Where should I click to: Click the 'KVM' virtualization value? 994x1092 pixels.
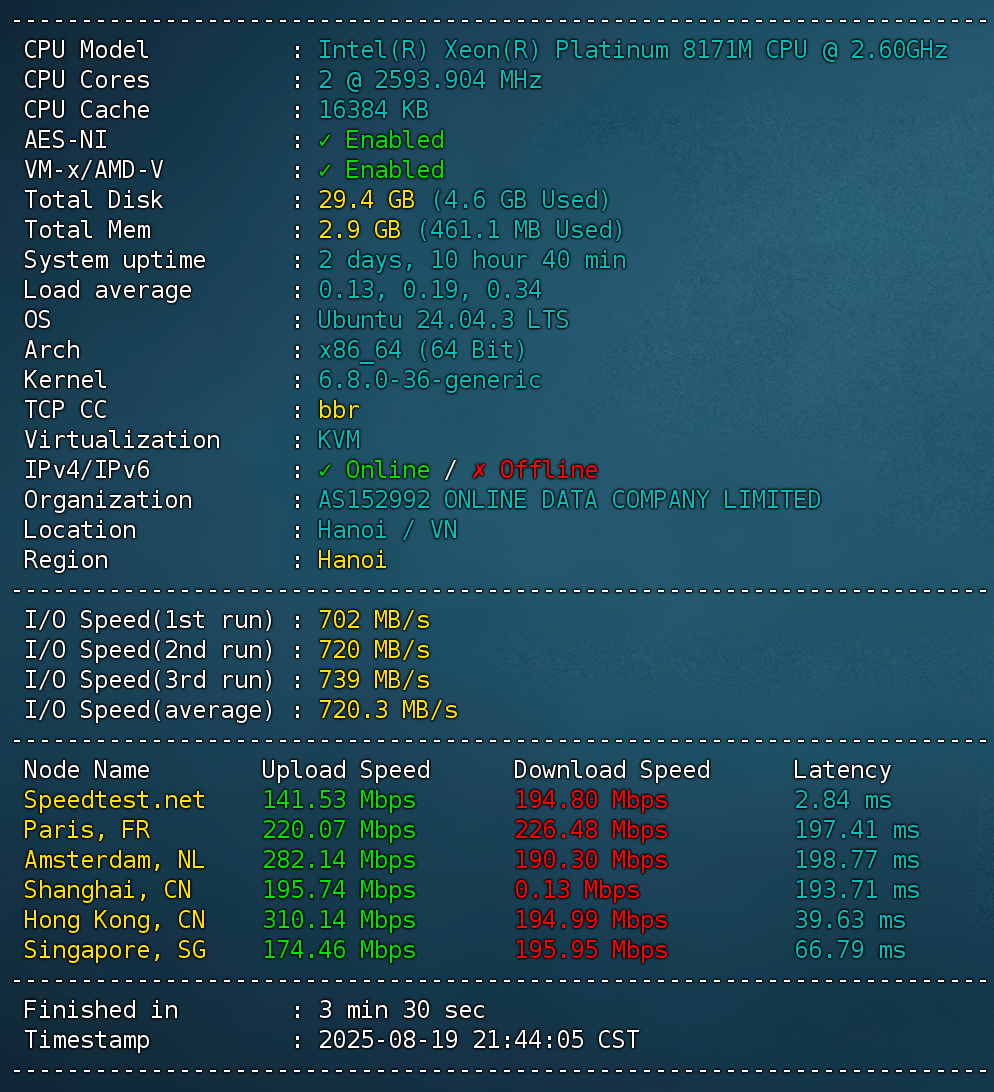click(x=339, y=440)
